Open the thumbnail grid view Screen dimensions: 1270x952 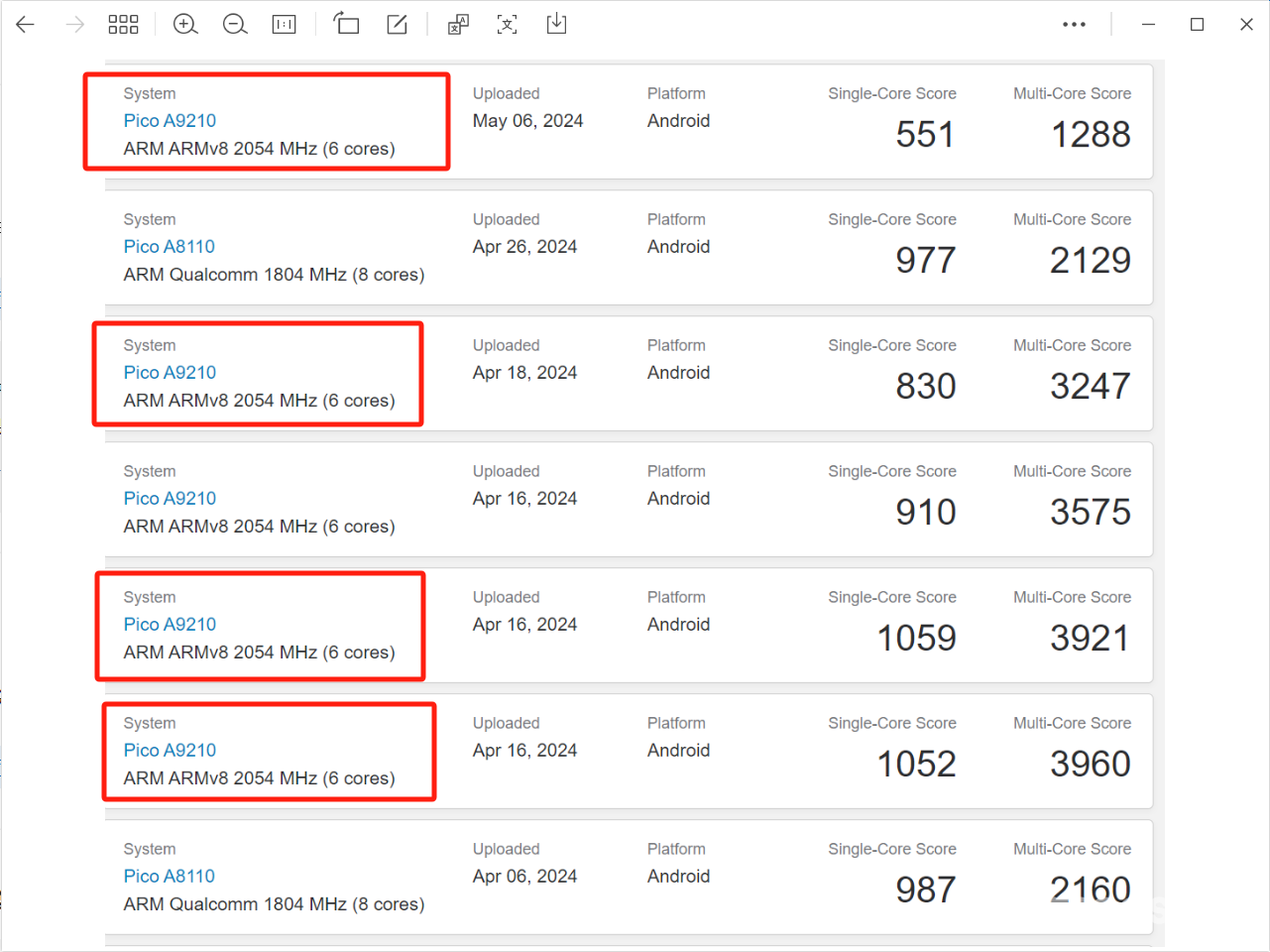(123, 25)
